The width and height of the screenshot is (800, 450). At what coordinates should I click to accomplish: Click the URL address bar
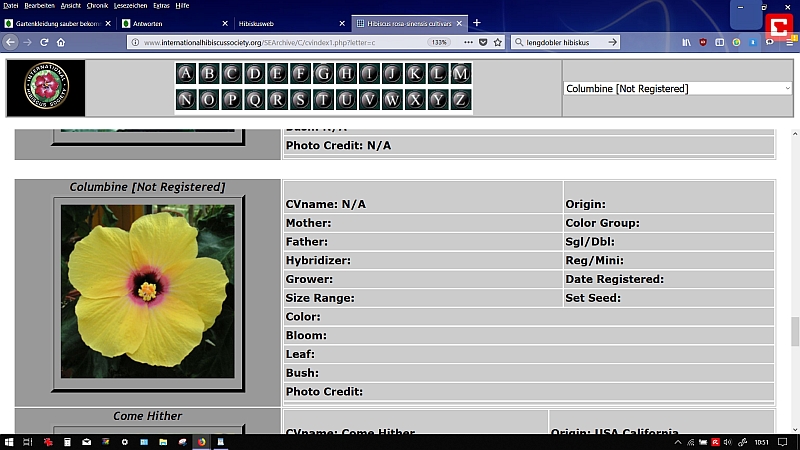pyautogui.click(x=280, y=42)
